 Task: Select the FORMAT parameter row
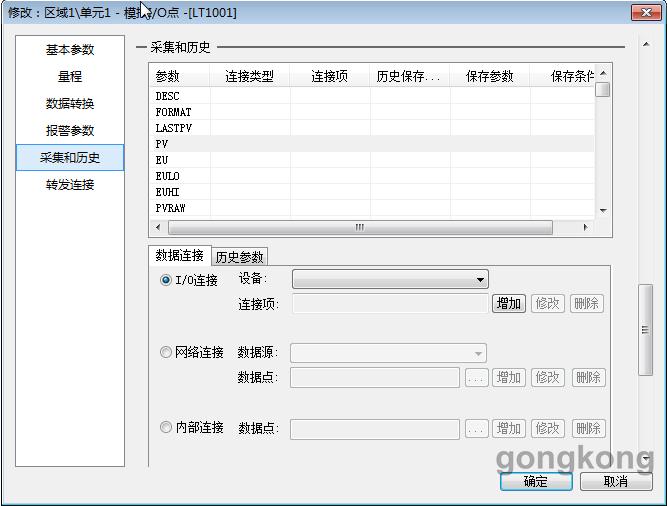coord(372,112)
